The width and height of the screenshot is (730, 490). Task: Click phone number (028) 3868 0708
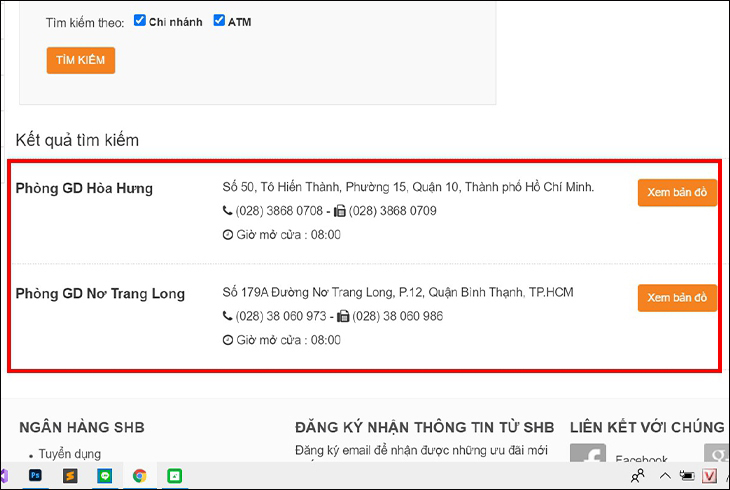279,211
